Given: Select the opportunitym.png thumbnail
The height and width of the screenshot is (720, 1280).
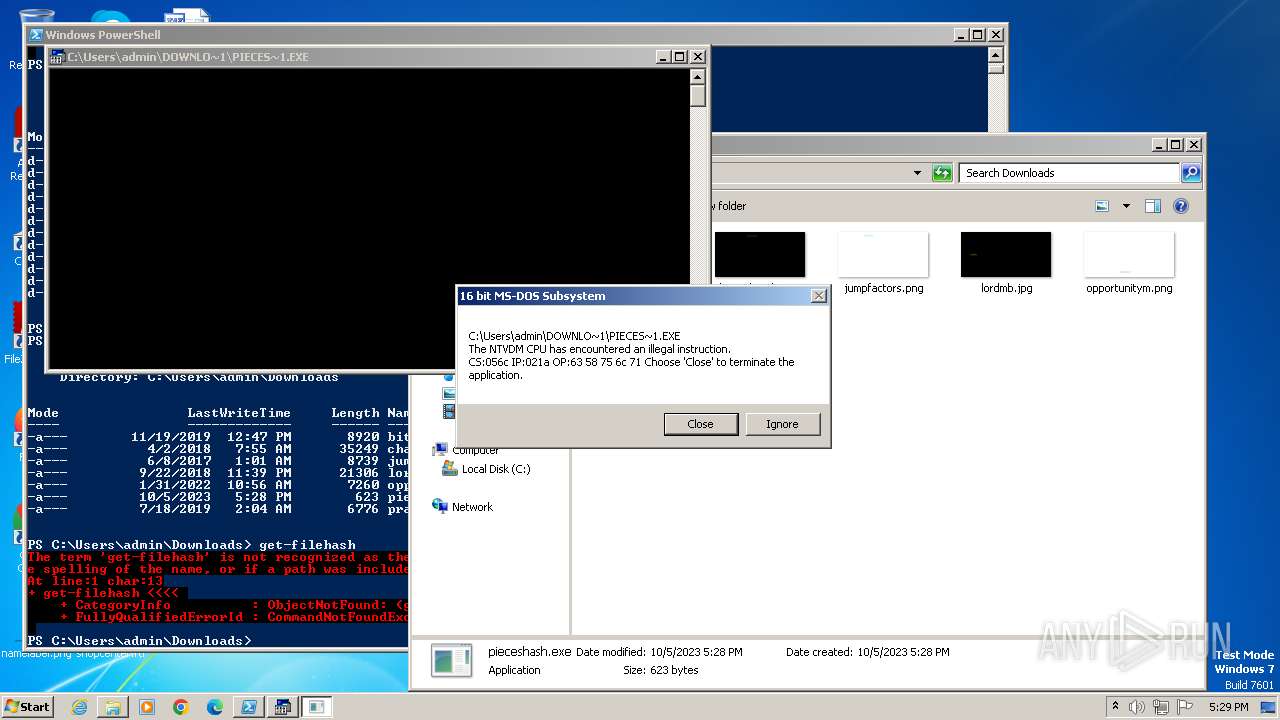Looking at the screenshot, I should (1129, 254).
